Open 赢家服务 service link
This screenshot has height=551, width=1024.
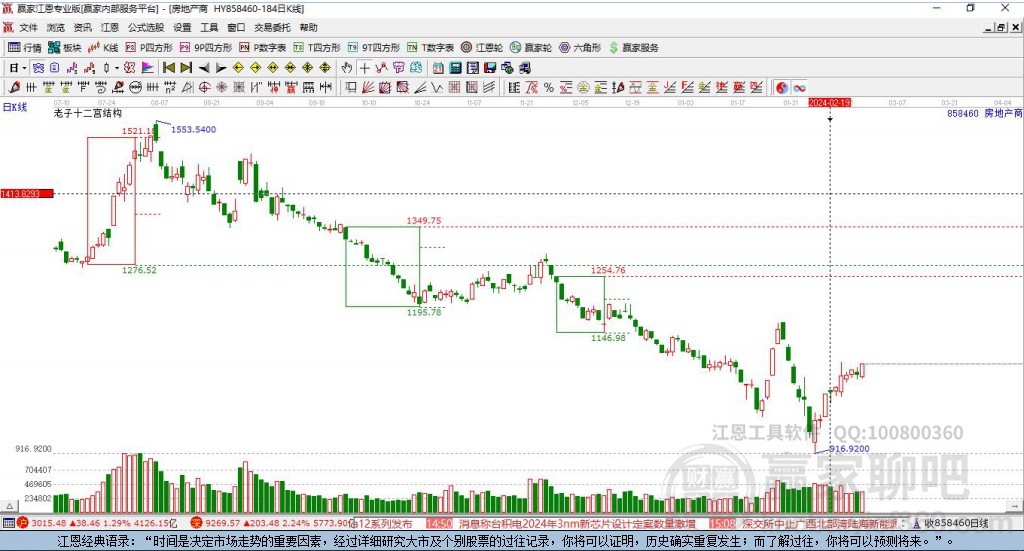(634, 48)
